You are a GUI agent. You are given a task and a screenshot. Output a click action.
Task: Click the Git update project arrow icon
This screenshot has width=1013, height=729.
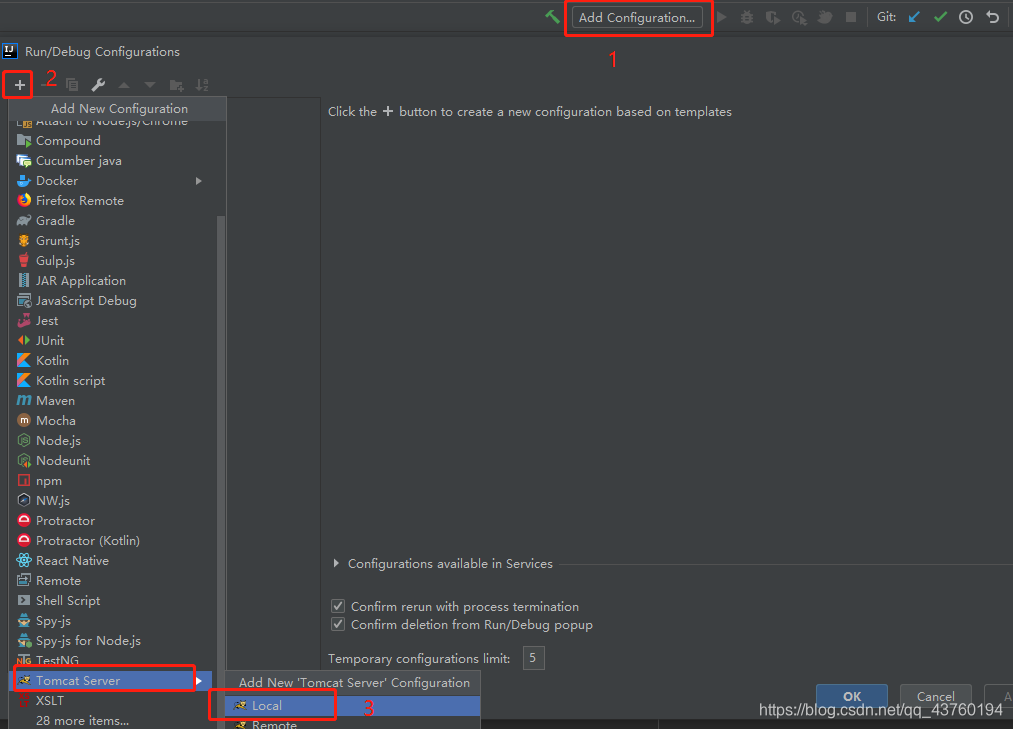click(914, 17)
